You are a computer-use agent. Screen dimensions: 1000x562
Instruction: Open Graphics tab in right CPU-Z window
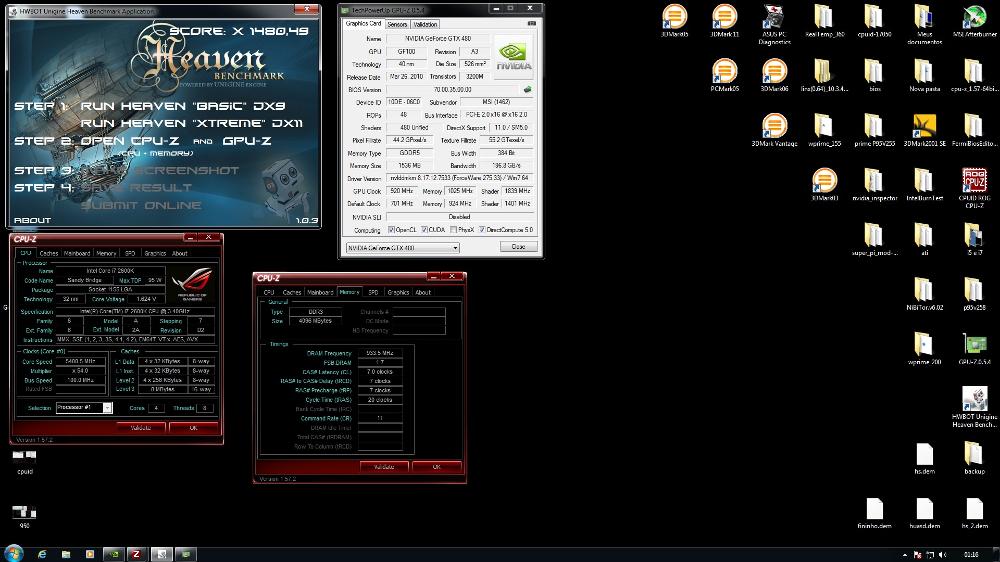[398, 292]
